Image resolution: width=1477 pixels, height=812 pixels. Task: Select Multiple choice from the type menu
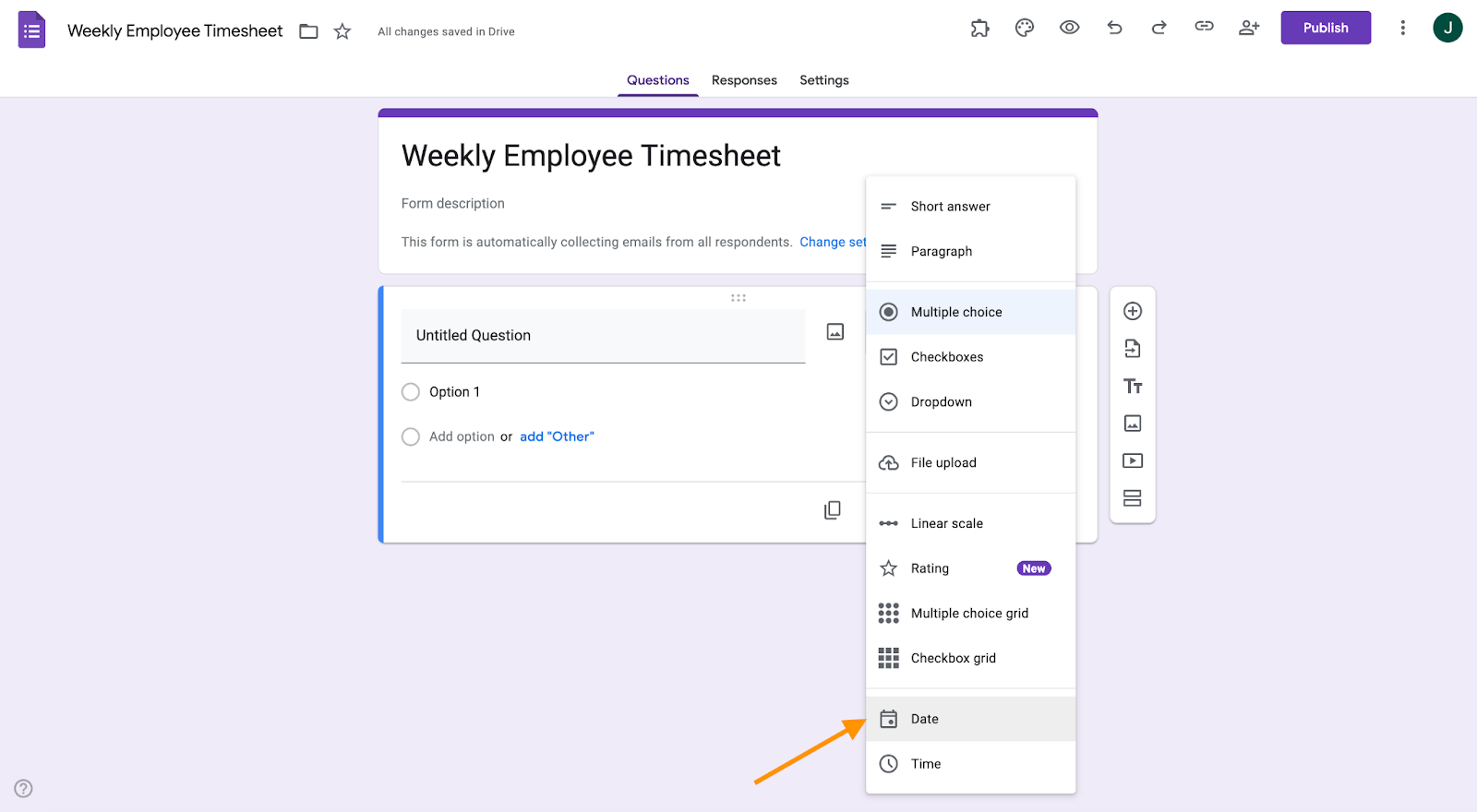click(x=971, y=312)
